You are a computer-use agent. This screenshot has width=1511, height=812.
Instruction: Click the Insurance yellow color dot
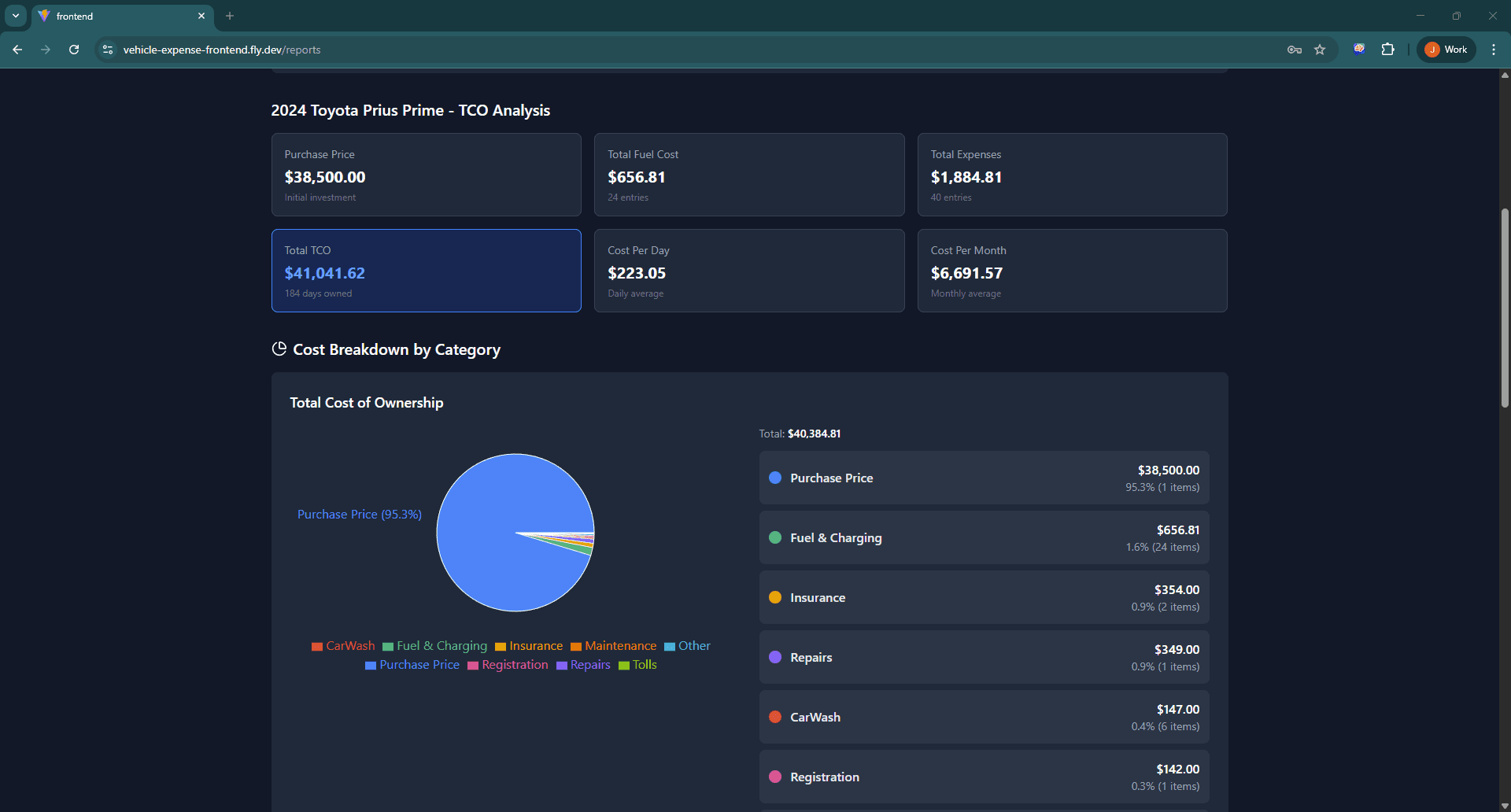click(x=775, y=597)
